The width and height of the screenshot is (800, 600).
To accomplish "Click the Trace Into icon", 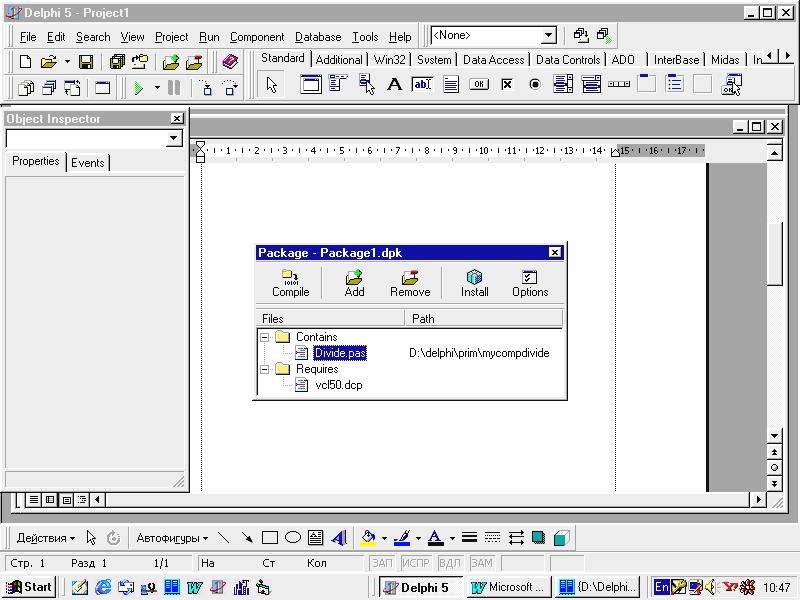I will point(206,88).
